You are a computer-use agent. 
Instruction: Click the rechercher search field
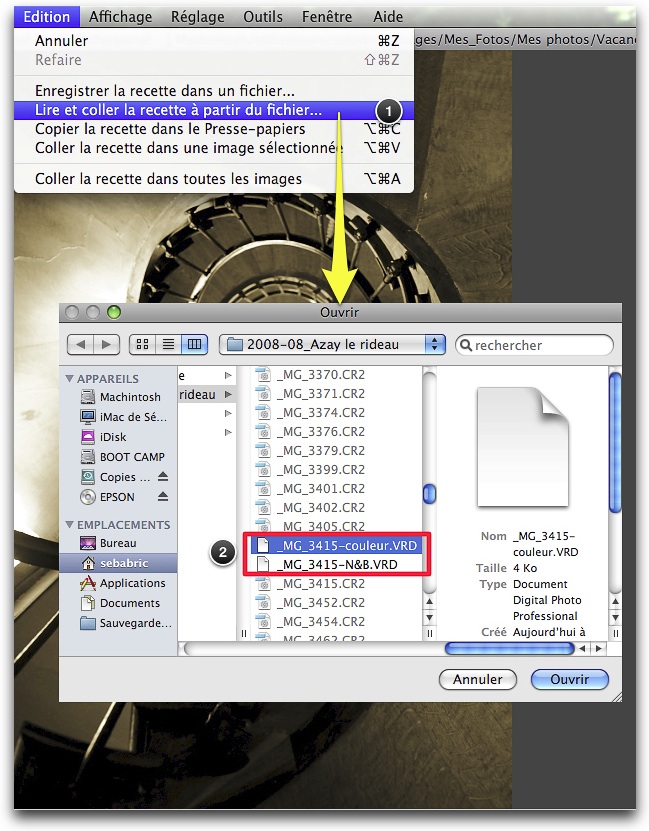pyautogui.click(x=534, y=345)
